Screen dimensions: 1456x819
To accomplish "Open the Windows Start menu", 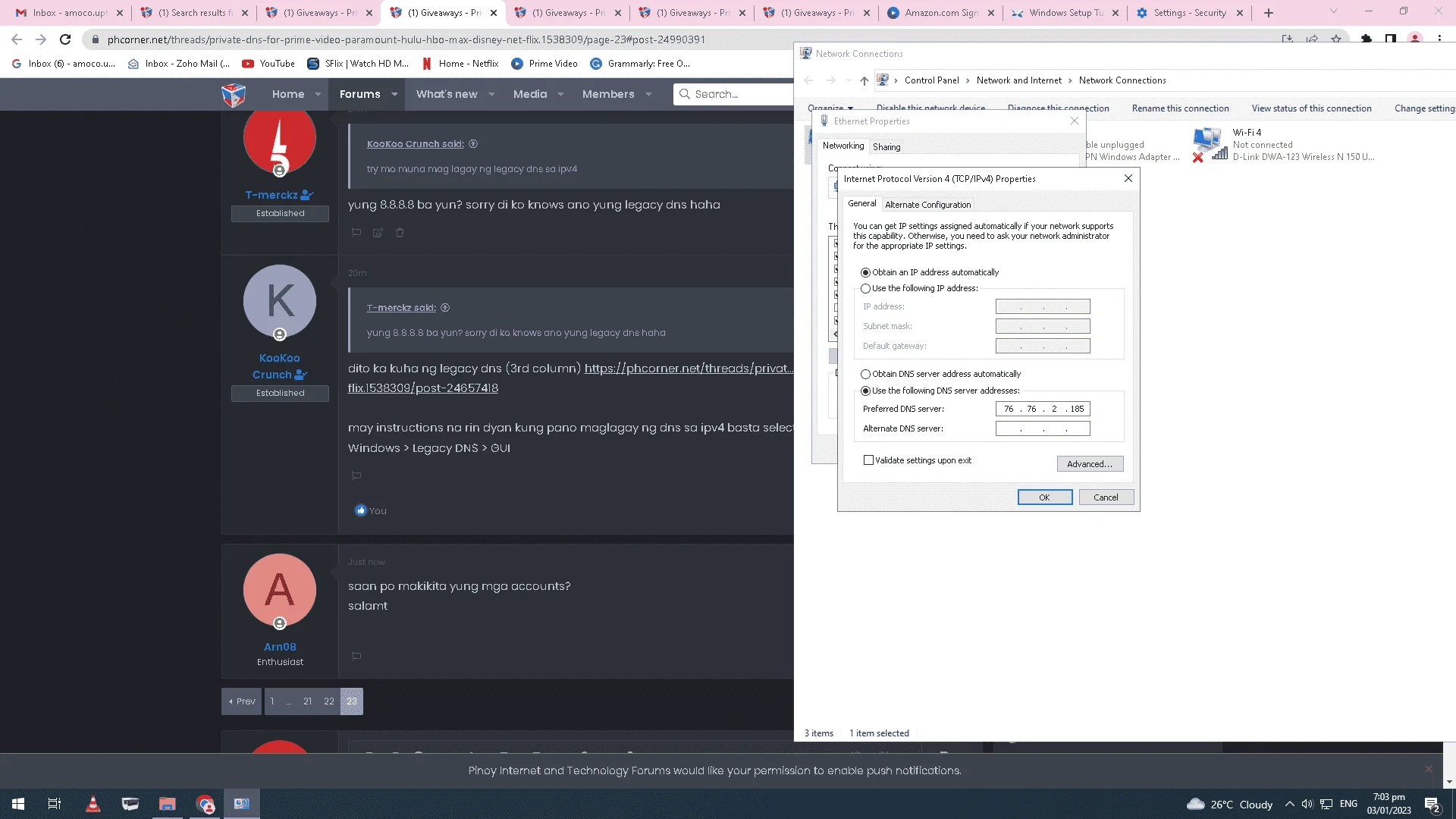I will [x=18, y=804].
